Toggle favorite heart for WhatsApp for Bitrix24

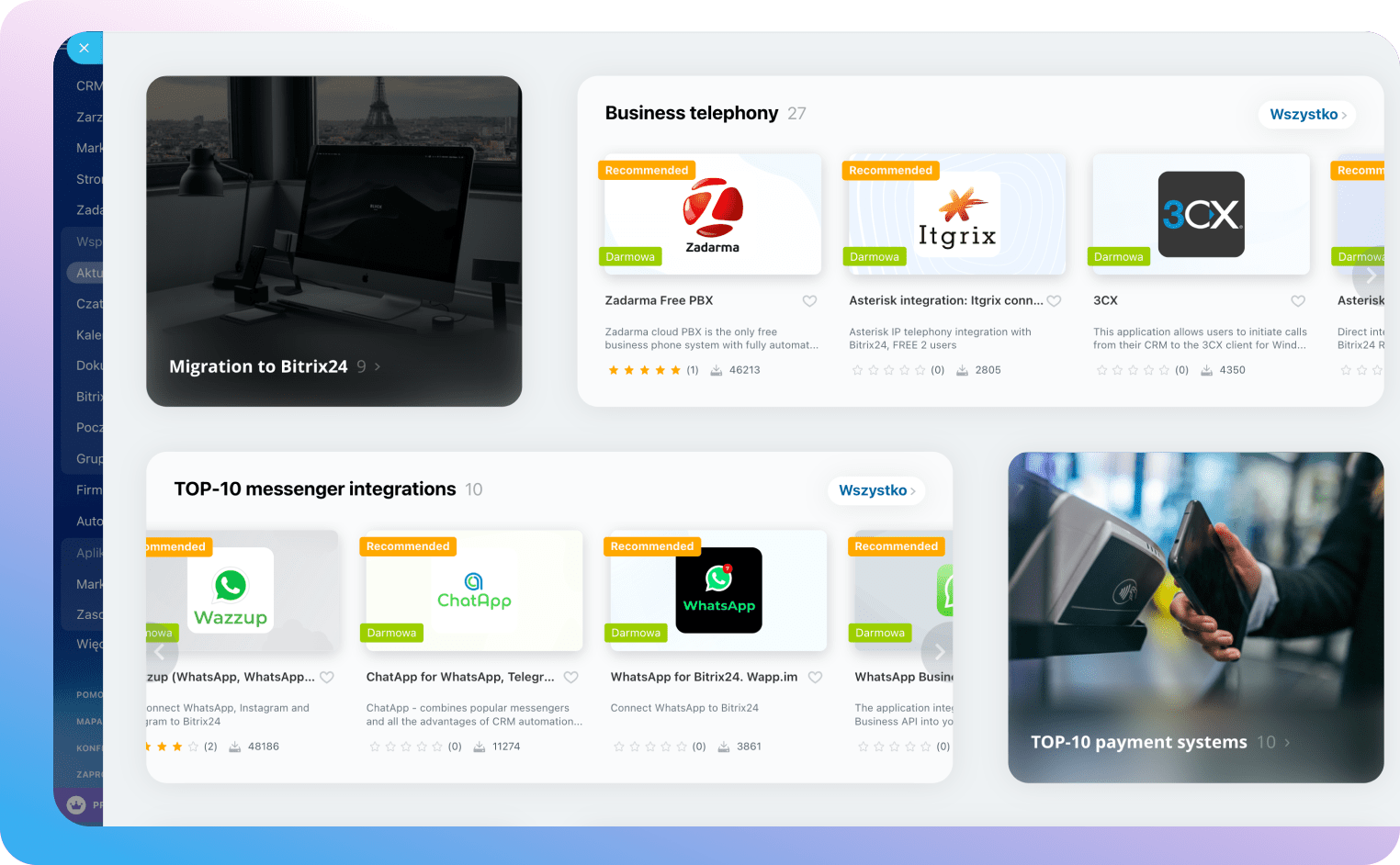coord(815,678)
